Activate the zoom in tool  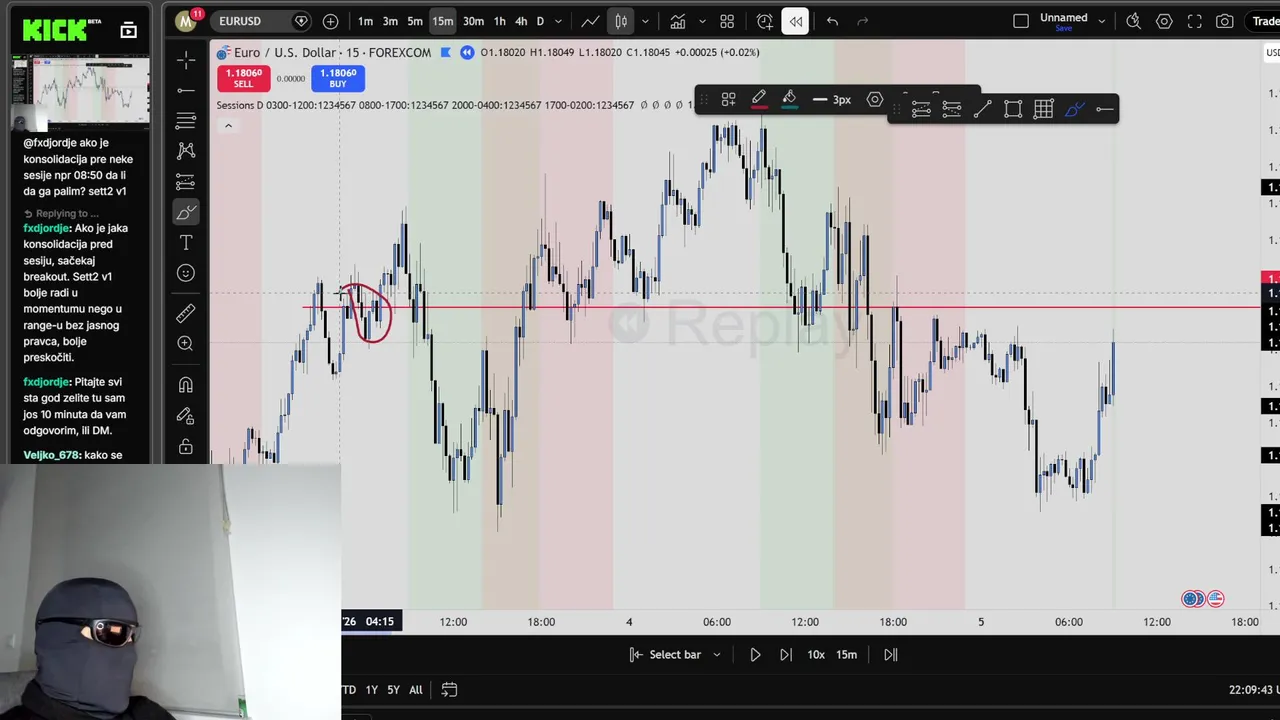186,344
